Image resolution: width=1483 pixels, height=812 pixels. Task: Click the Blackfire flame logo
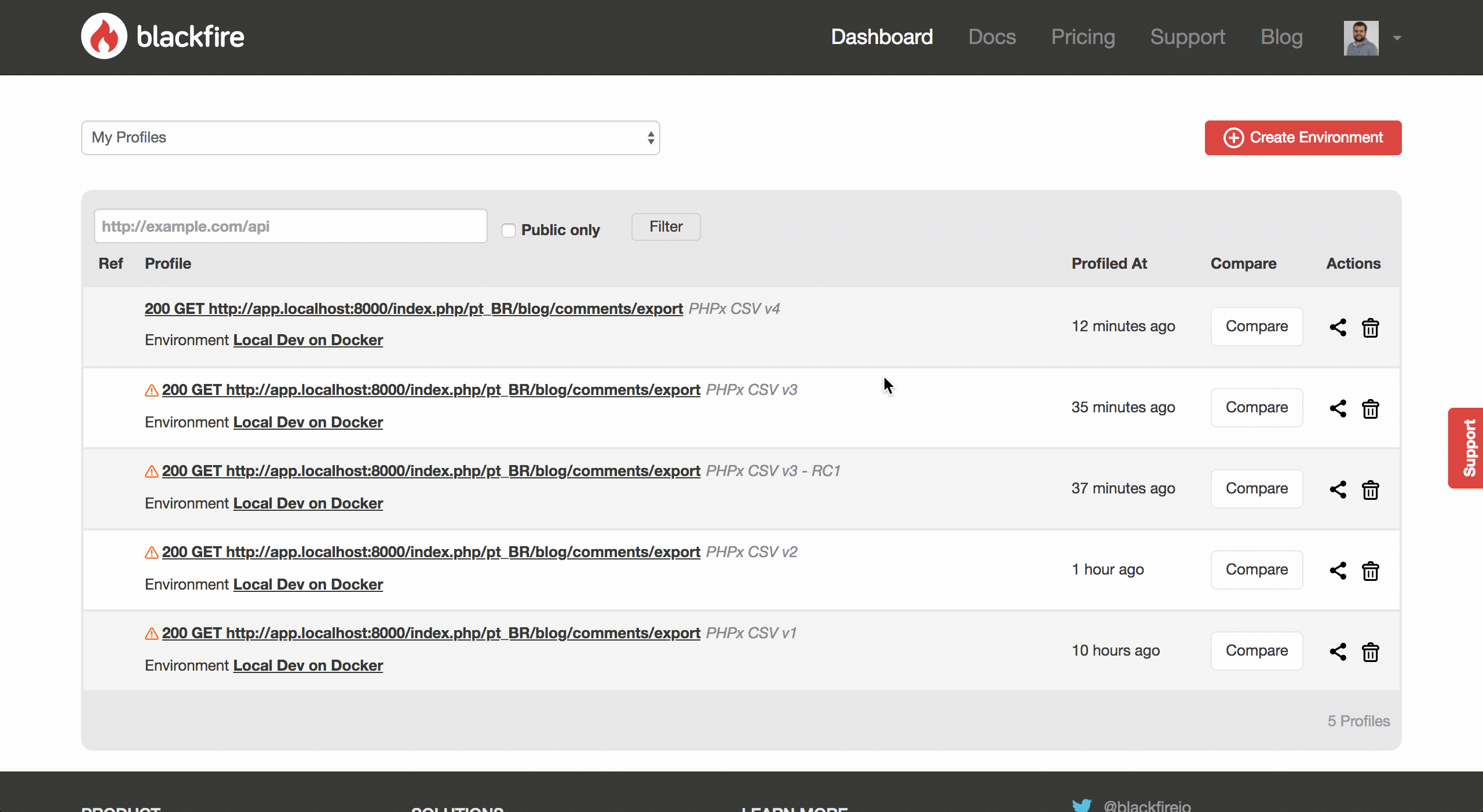pyautogui.click(x=104, y=36)
